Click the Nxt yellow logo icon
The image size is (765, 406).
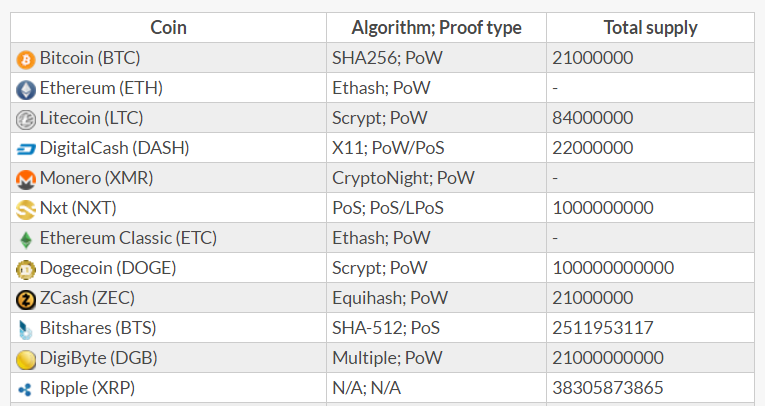pyautogui.click(x=26, y=210)
